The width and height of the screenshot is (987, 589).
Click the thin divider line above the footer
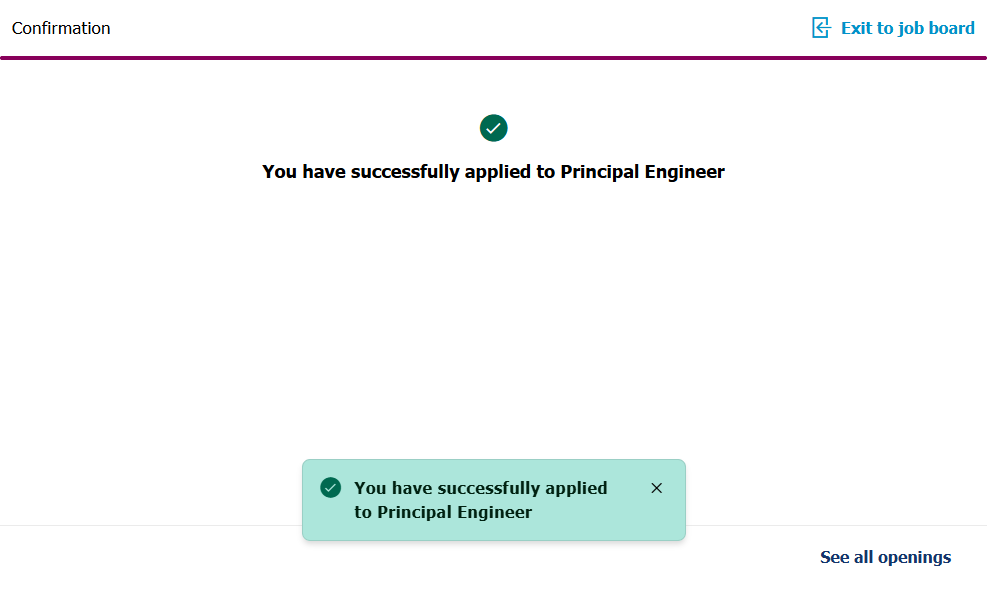pos(150,525)
